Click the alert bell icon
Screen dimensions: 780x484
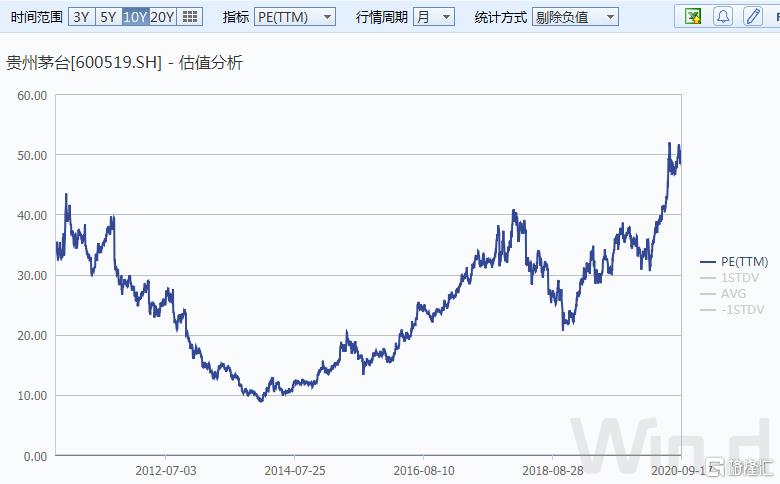723,17
